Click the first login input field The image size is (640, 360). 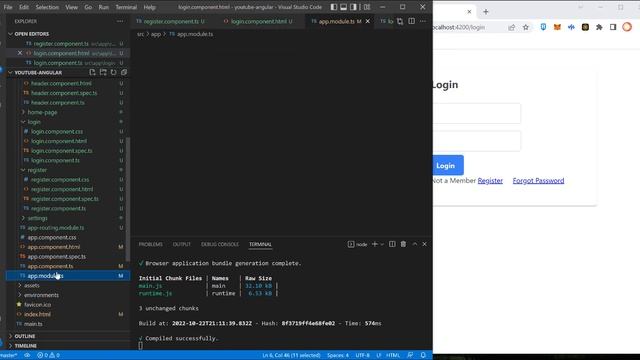click(x=477, y=113)
